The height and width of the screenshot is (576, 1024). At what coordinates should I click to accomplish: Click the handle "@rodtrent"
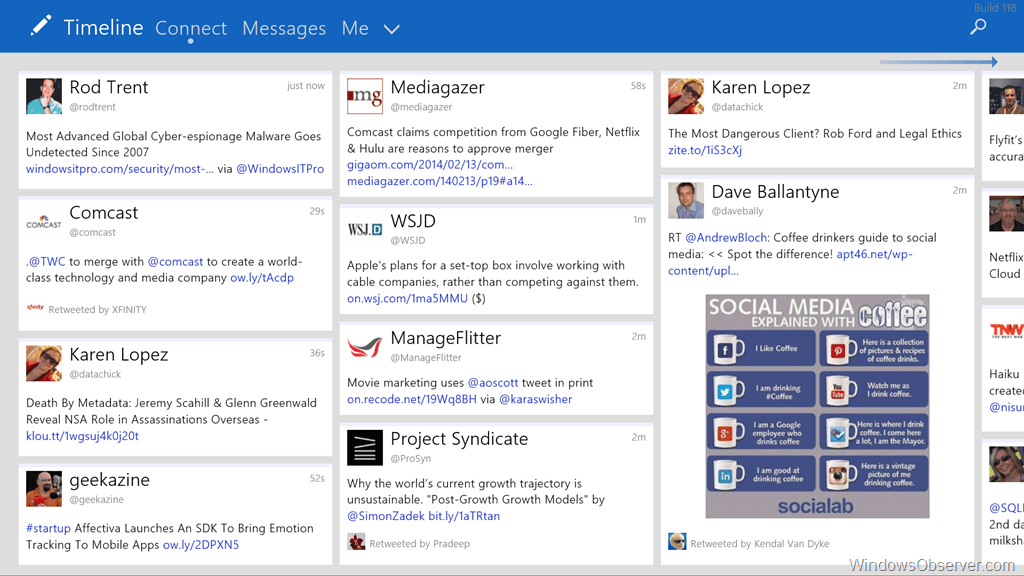point(92,107)
